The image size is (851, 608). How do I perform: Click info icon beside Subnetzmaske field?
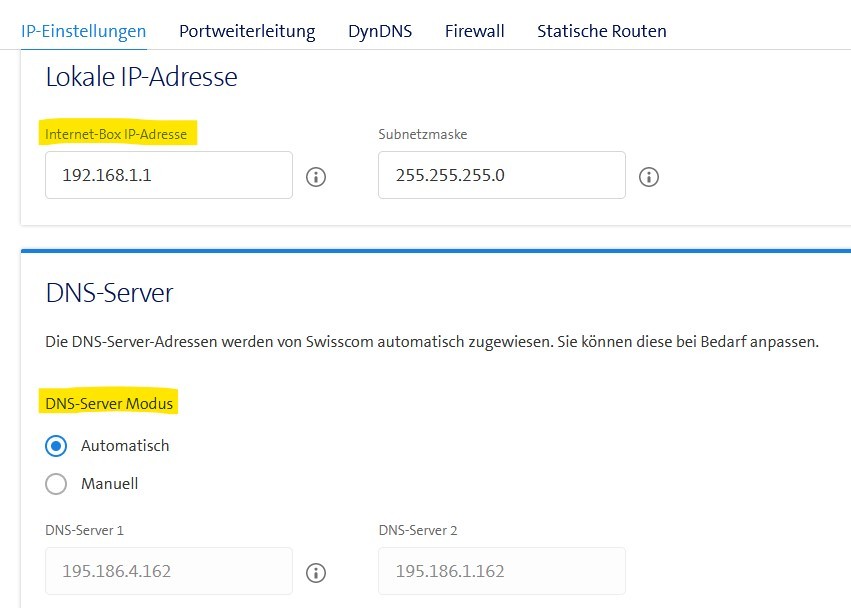coord(649,177)
